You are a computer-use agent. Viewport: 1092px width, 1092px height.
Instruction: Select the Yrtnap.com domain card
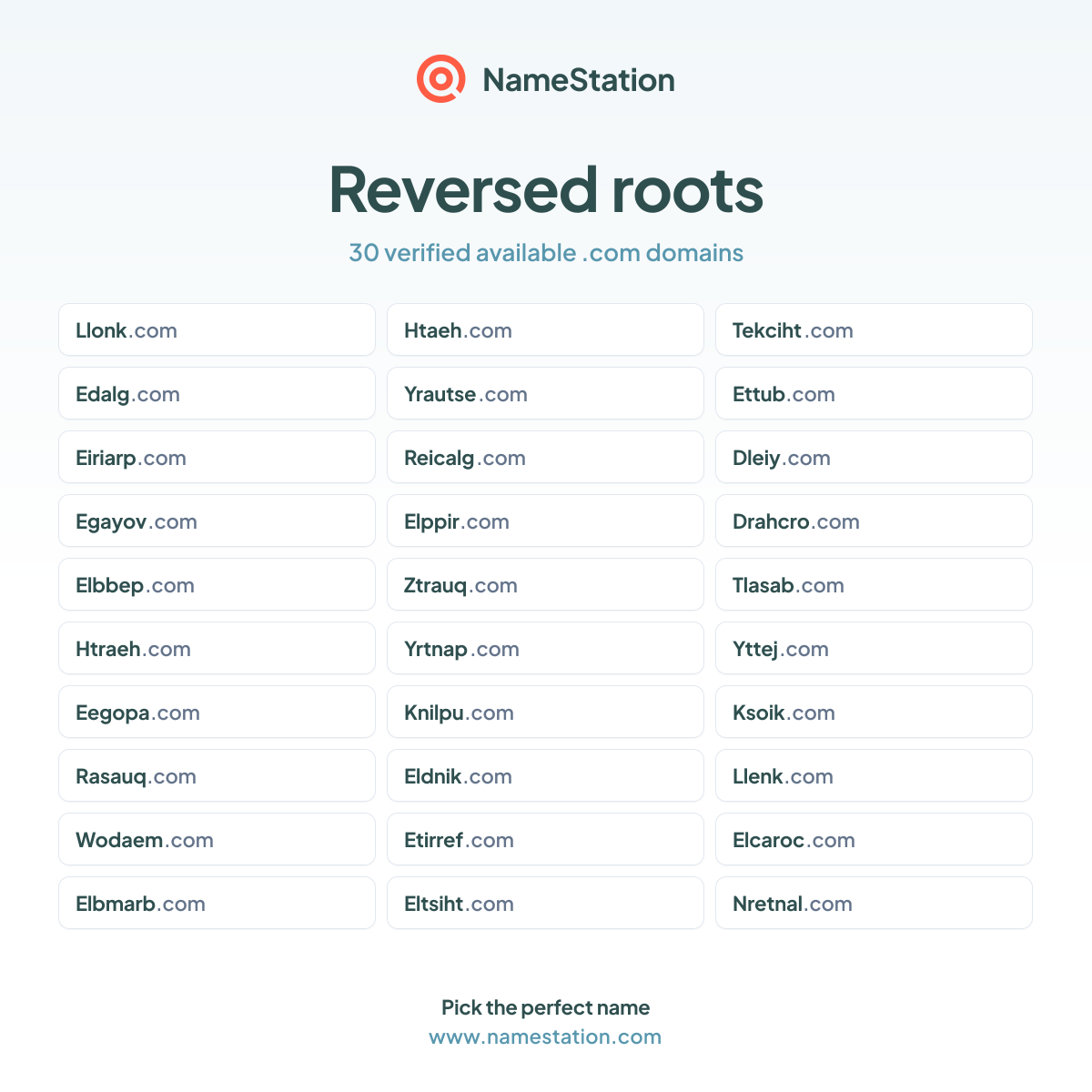(x=545, y=648)
